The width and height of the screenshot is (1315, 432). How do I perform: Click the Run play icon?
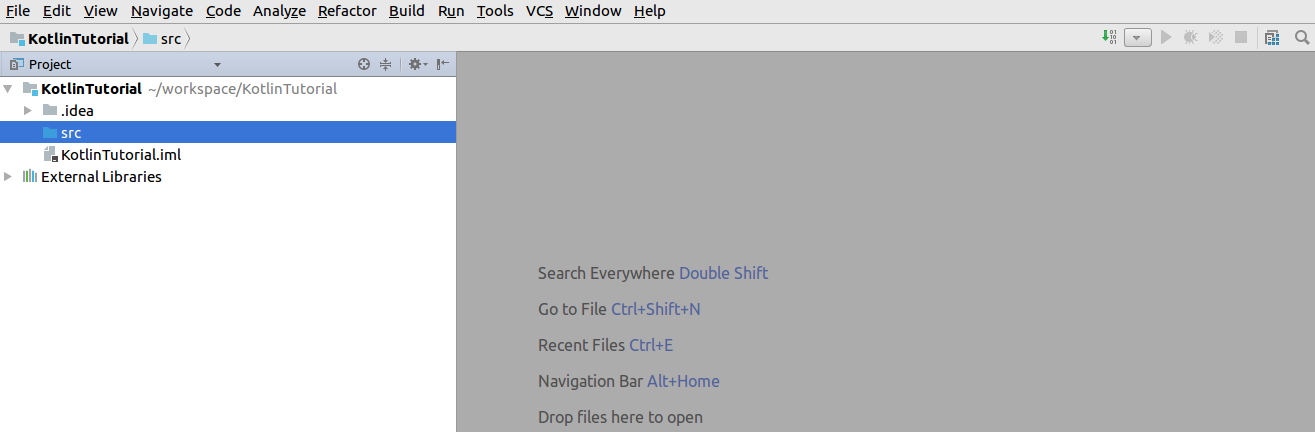click(1166, 37)
